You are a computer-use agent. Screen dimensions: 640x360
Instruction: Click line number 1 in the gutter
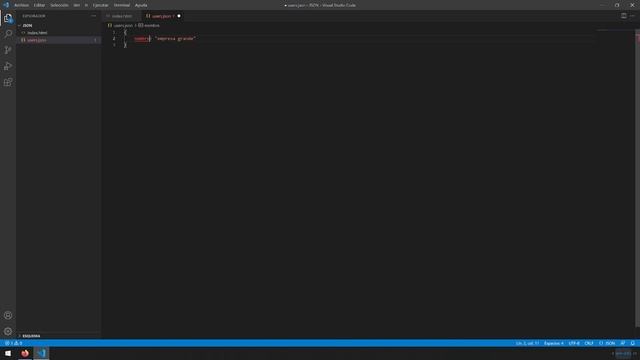[x=114, y=32]
